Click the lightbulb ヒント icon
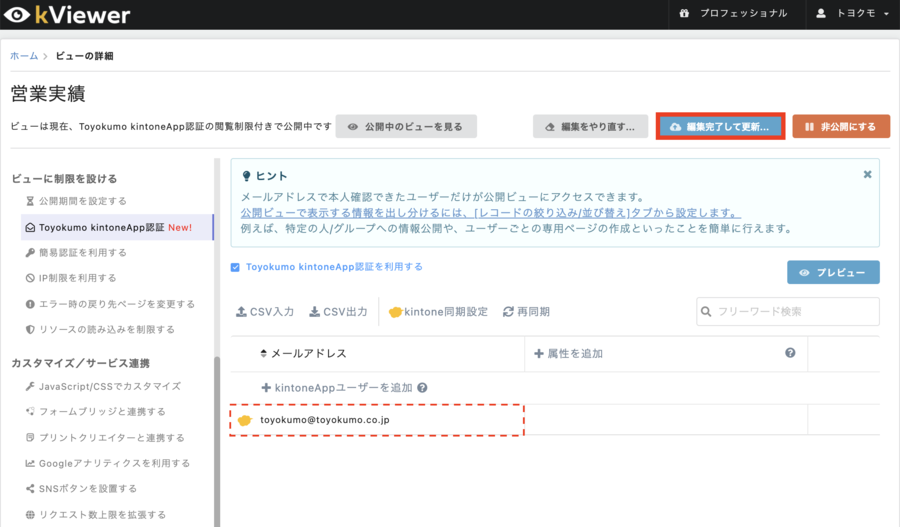900x527 pixels. (x=246, y=176)
